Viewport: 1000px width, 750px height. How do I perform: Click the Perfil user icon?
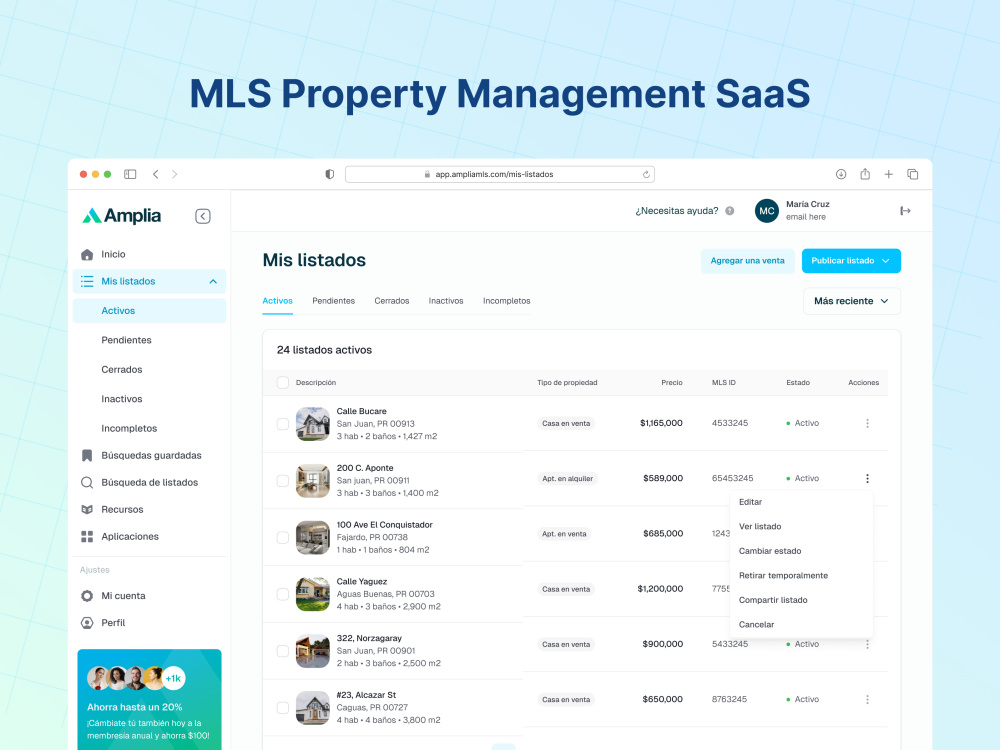[87, 622]
